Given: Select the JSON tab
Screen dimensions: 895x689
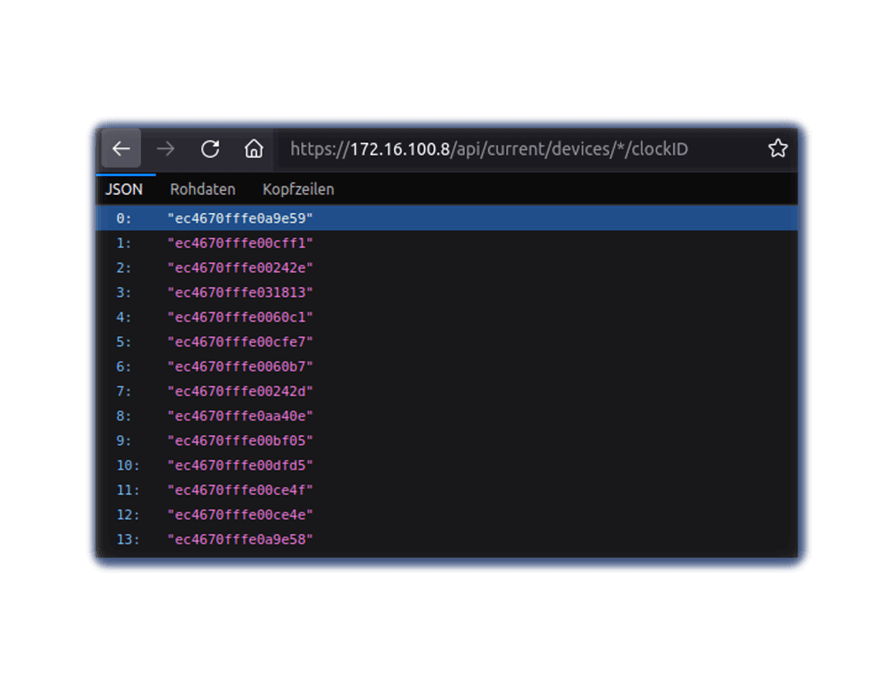Looking at the screenshot, I should point(124,190).
